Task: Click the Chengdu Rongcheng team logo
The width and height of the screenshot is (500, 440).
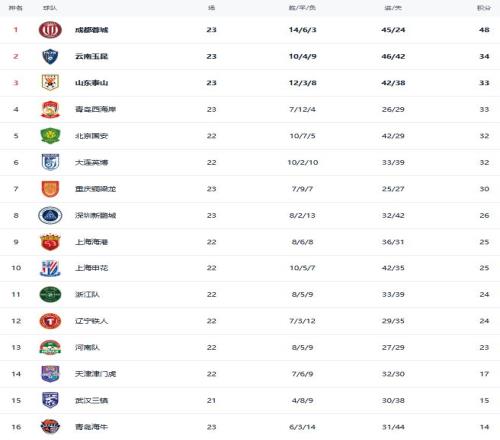Action: click(50, 30)
